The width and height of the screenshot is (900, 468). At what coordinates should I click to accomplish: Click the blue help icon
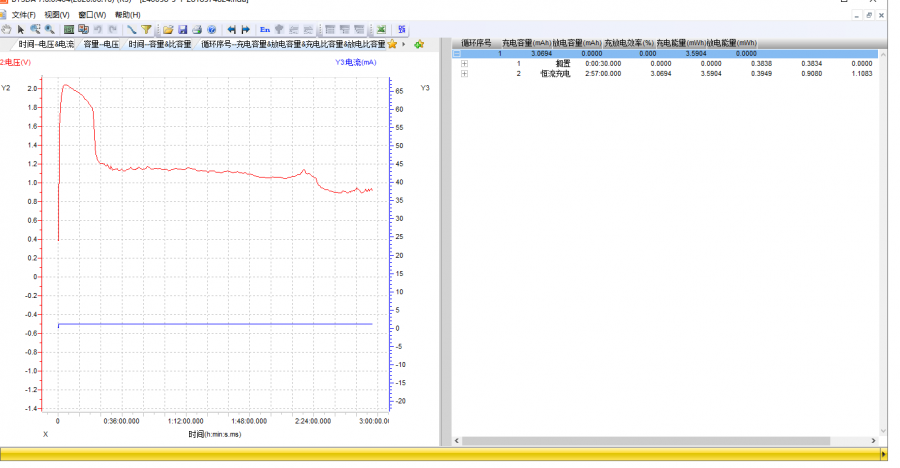coord(211,29)
